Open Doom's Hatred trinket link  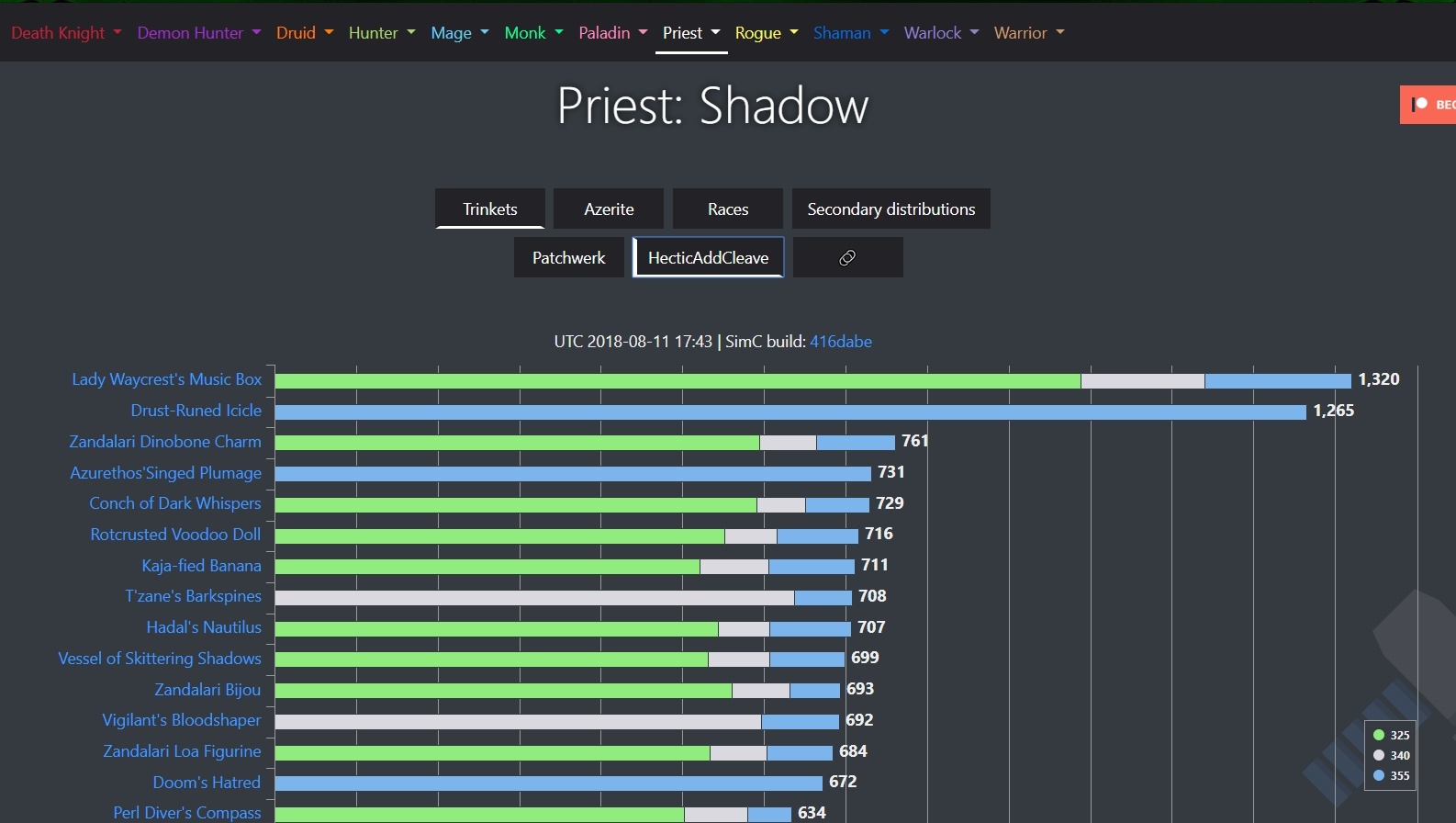tap(207, 783)
